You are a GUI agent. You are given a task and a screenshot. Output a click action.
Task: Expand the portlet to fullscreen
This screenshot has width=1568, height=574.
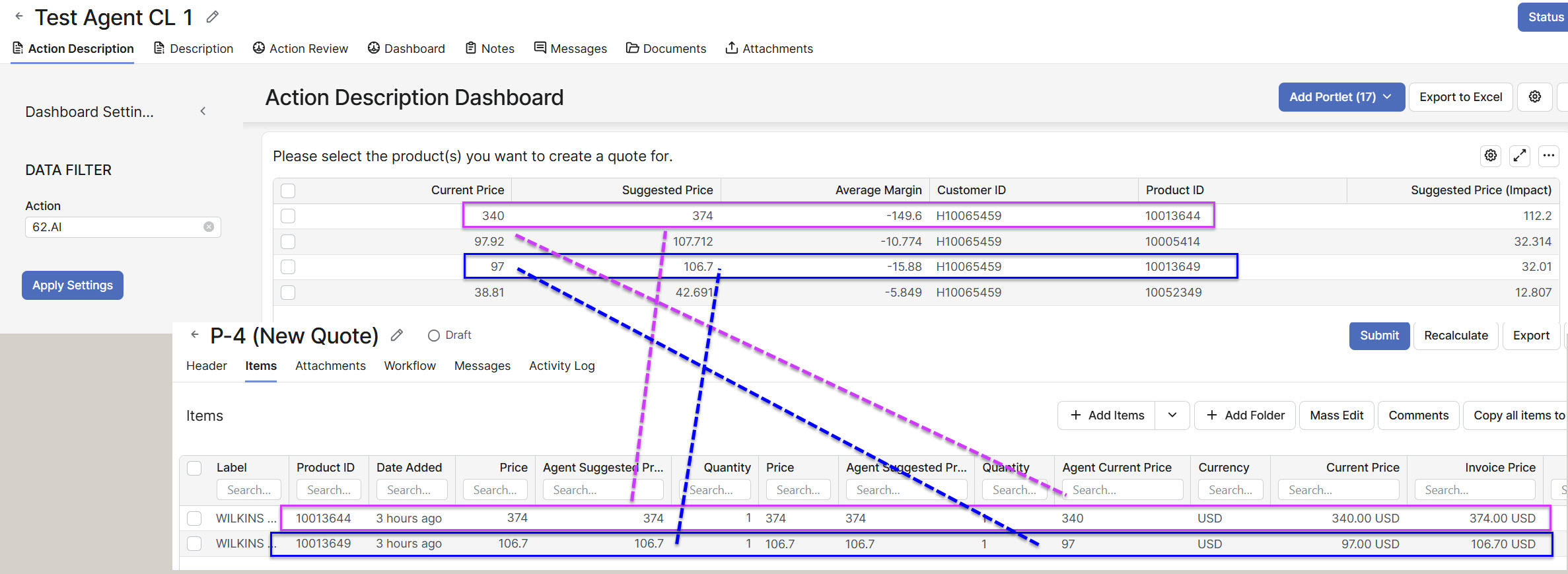point(1519,156)
